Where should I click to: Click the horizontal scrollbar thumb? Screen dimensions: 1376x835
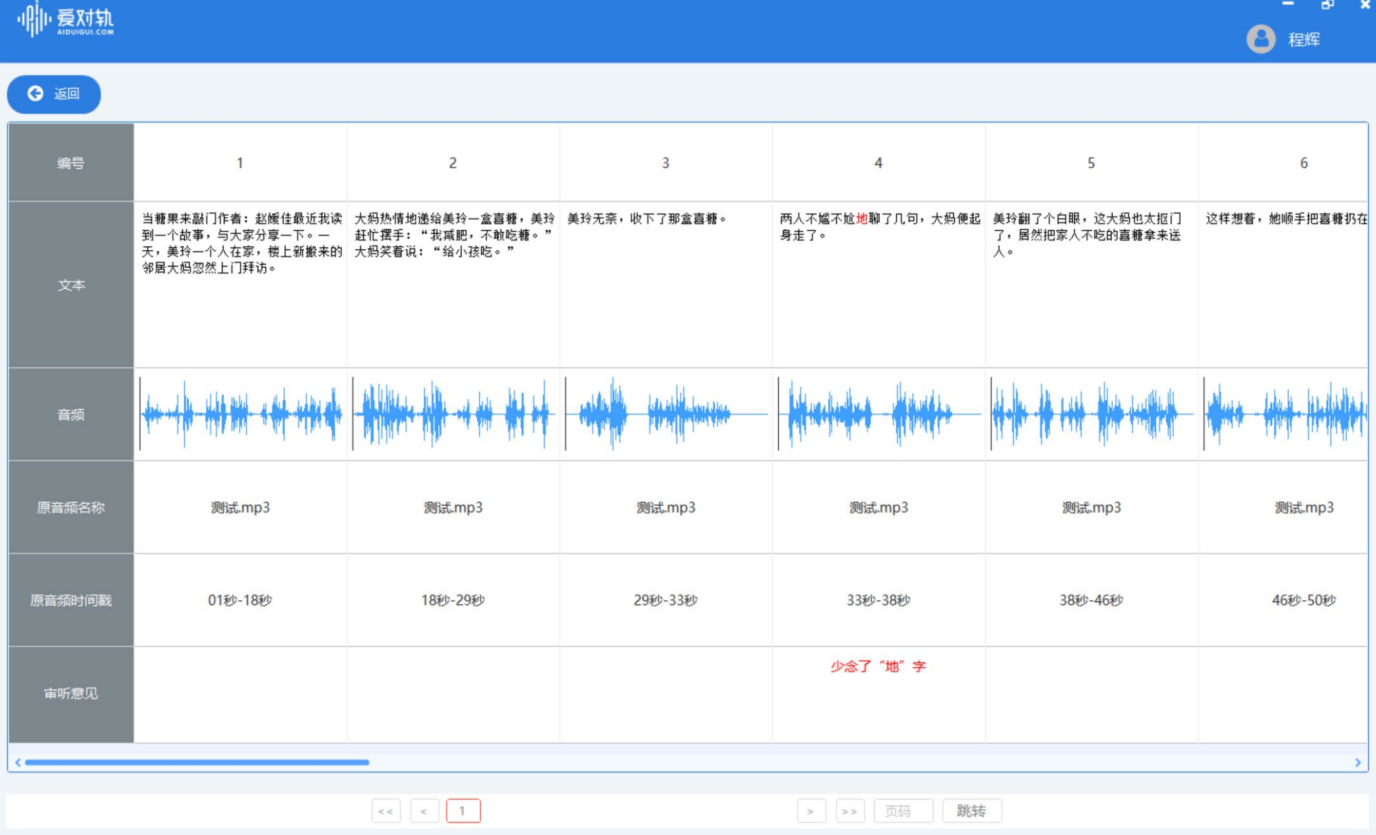click(x=196, y=762)
